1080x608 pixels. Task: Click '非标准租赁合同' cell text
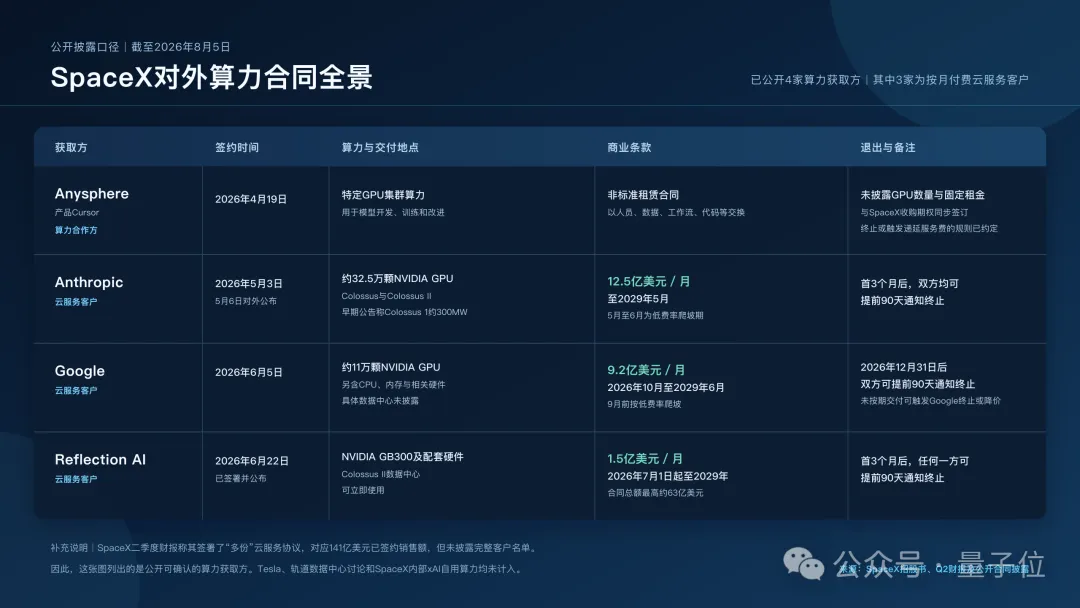(x=643, y=195)
